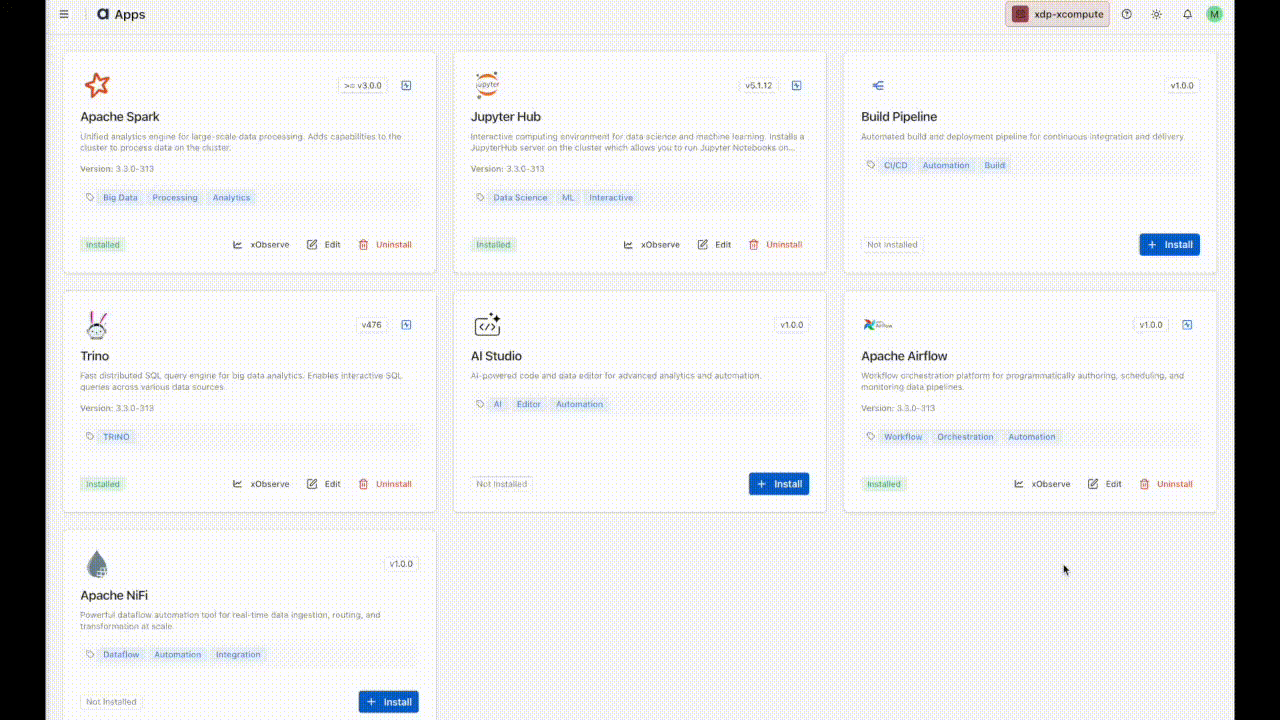
Task: Click the Apache Spark card title
Action: [x=120, y=117]
